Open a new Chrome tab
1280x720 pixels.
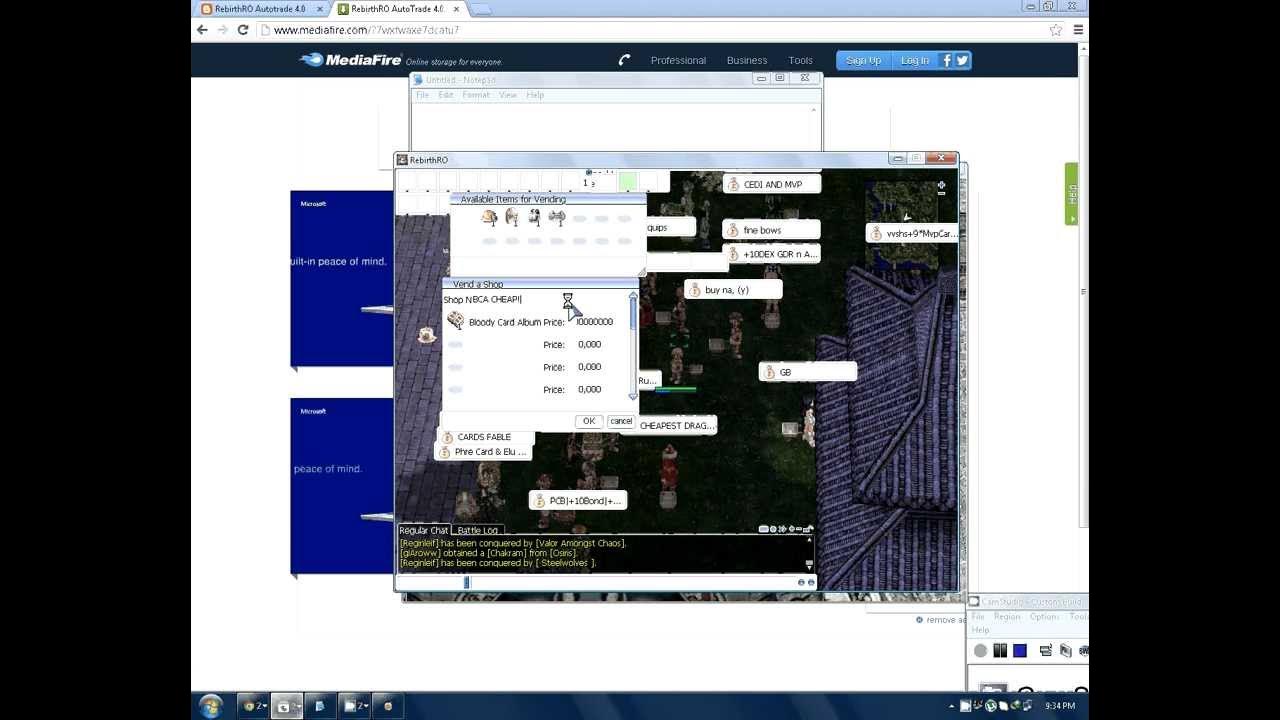pyautogui.click(x=481, y=9)
